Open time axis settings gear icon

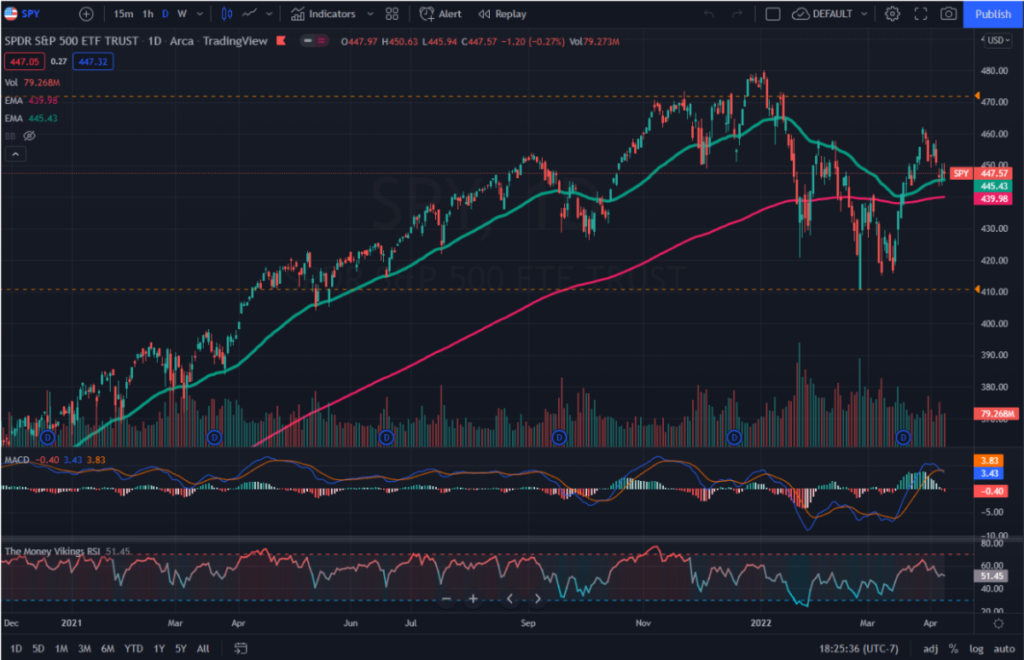click(999, 623)
